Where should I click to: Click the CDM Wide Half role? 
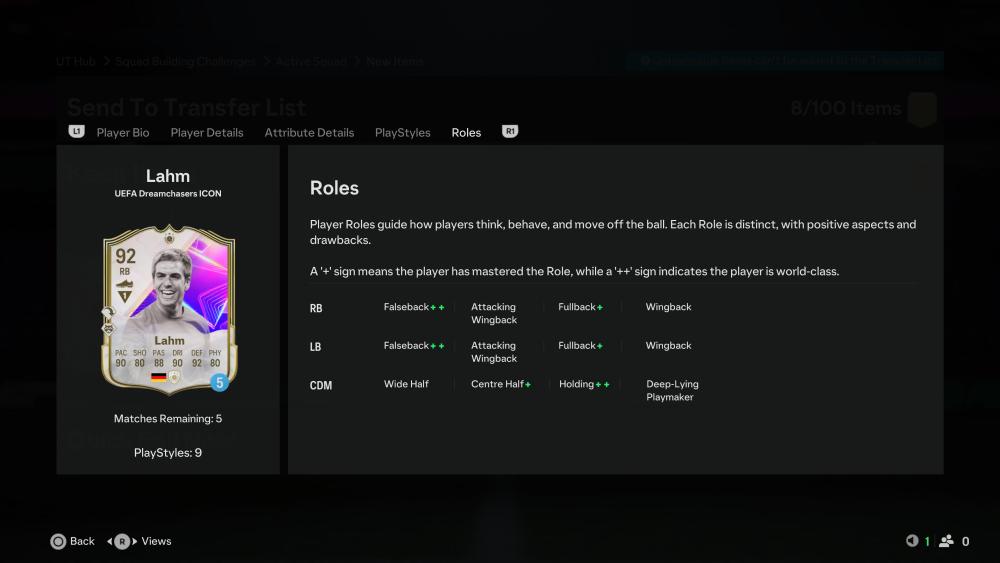pyautogui.click(x=406, y=384)
